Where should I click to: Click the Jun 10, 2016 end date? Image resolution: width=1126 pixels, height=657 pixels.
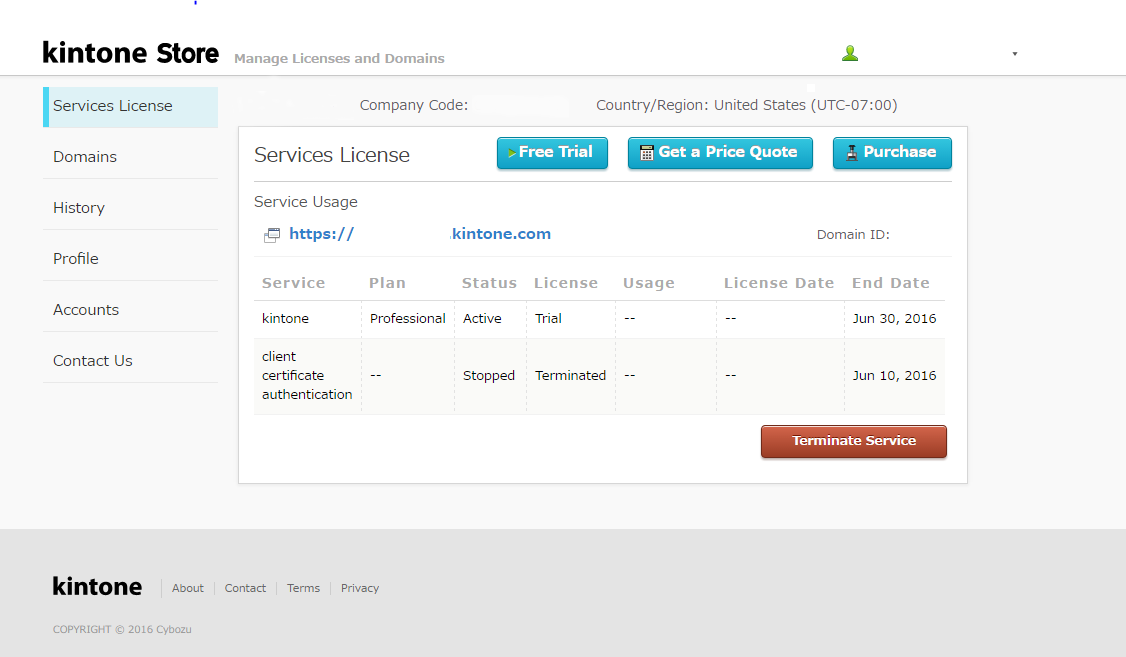(894, 376)
